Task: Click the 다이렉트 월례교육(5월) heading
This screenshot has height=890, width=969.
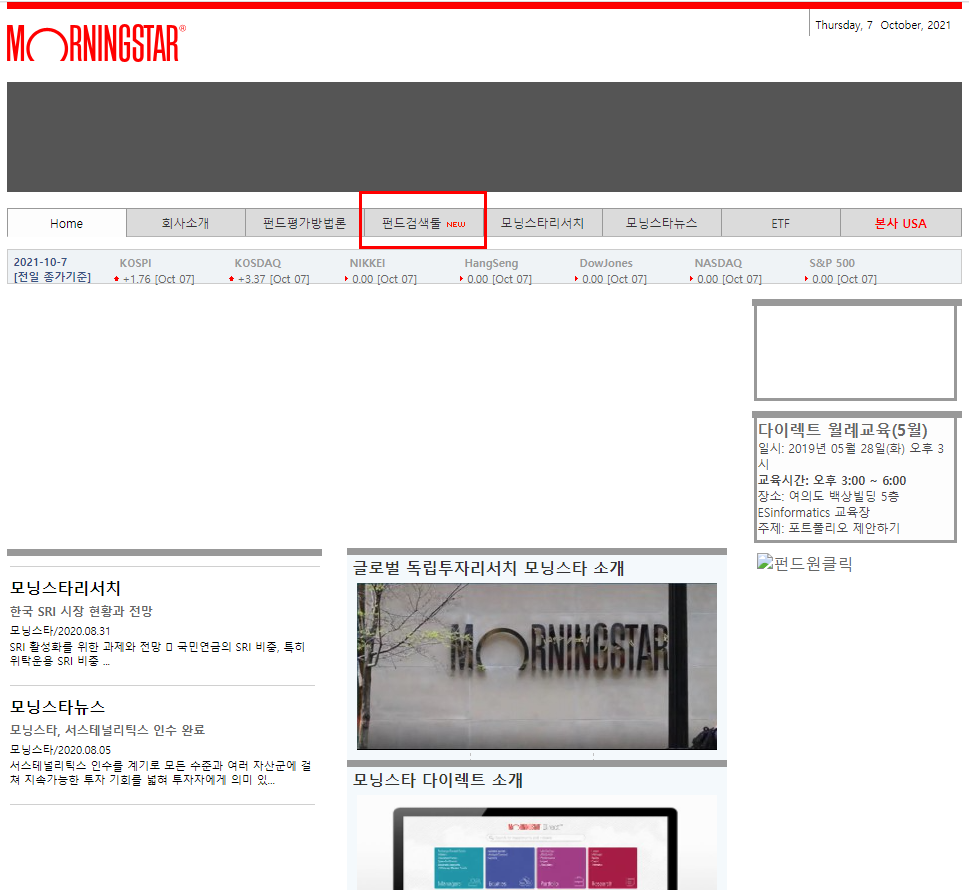Action: (843, 430)
